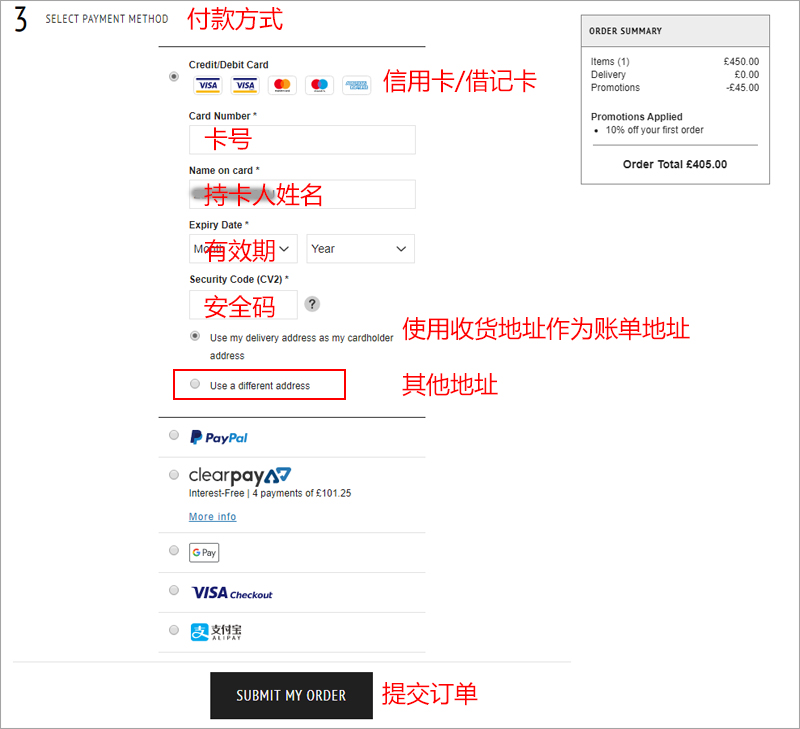Image resolution: width=800 pixels, height=729 pixels.
Task: Focus the Card Number input field
Action: [302, 140]
